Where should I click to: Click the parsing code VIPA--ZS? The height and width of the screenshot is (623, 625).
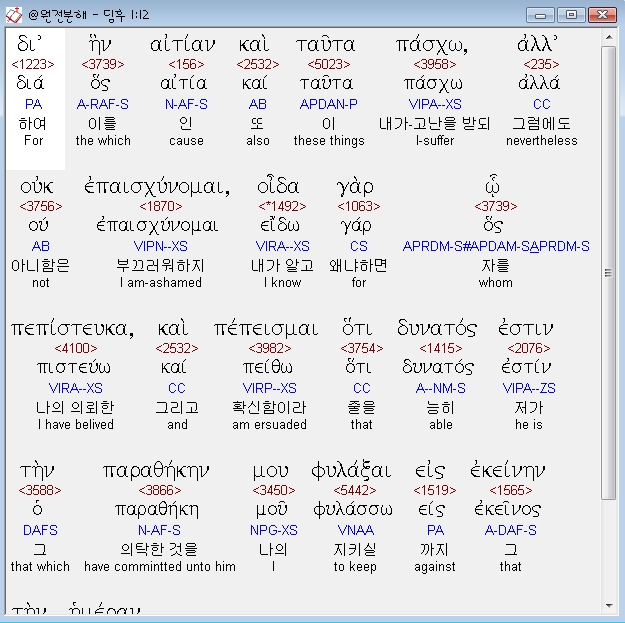click(529, 388)
